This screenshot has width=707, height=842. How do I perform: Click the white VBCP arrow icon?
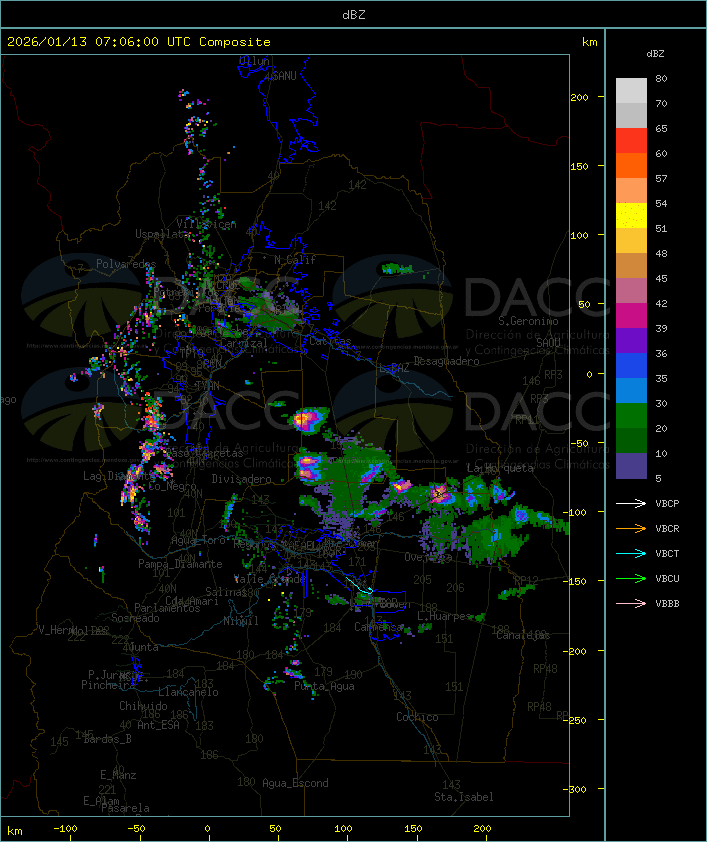click(x=631, y=504)
